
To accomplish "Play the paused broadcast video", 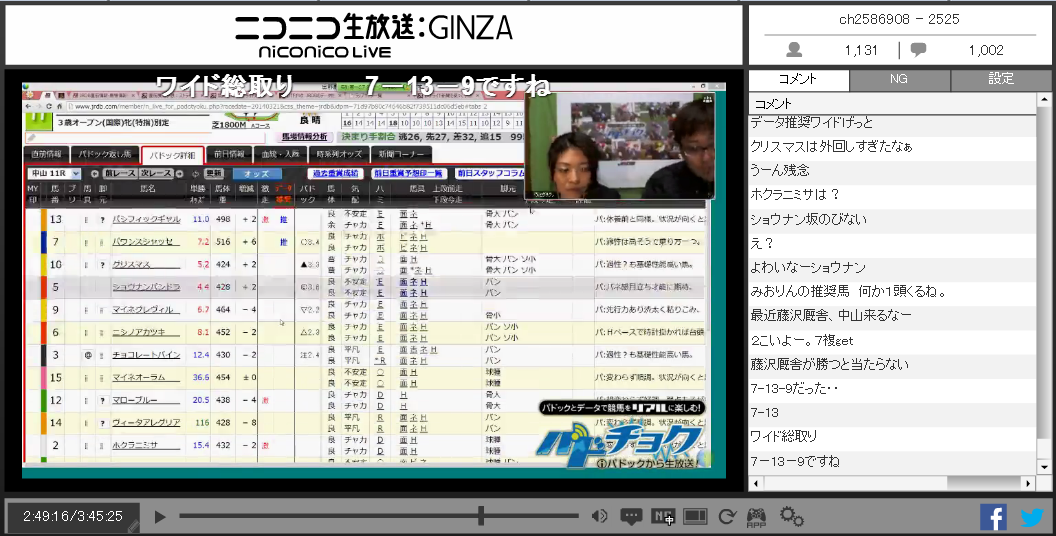I will pyautogui.click(x=160, y=517).
